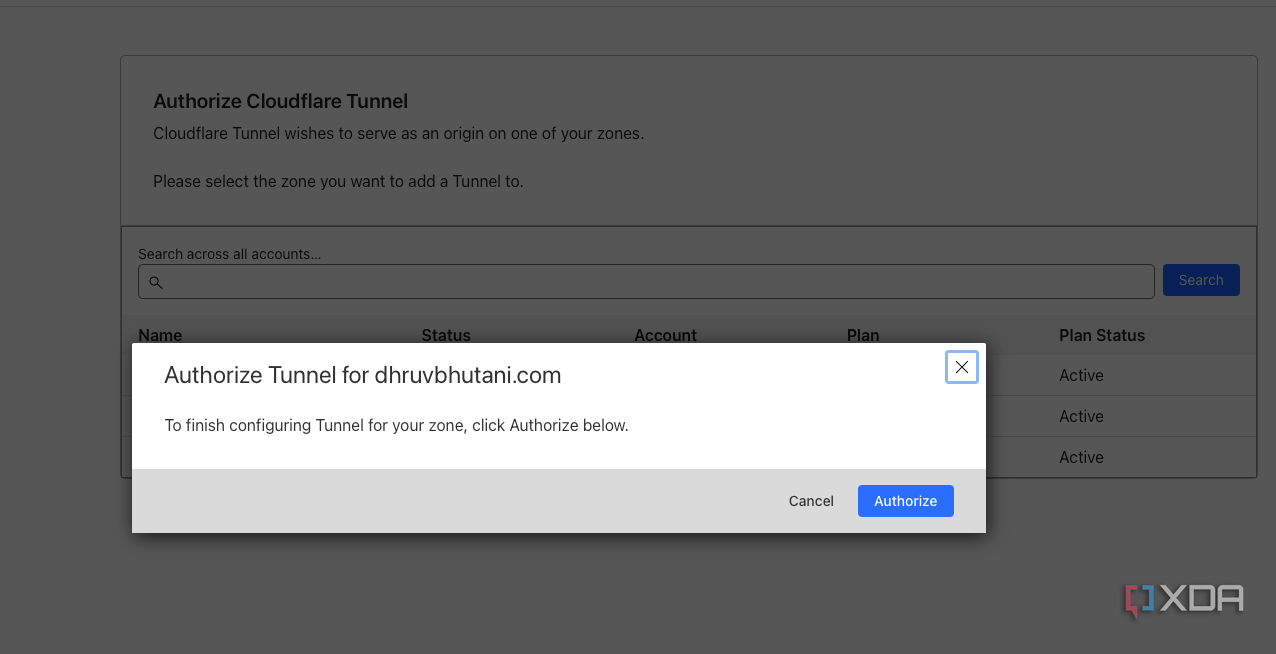Screen dimensions: 1276x654
Task: Close the Authorize Tunnel dialog with X
Action: 961,367
